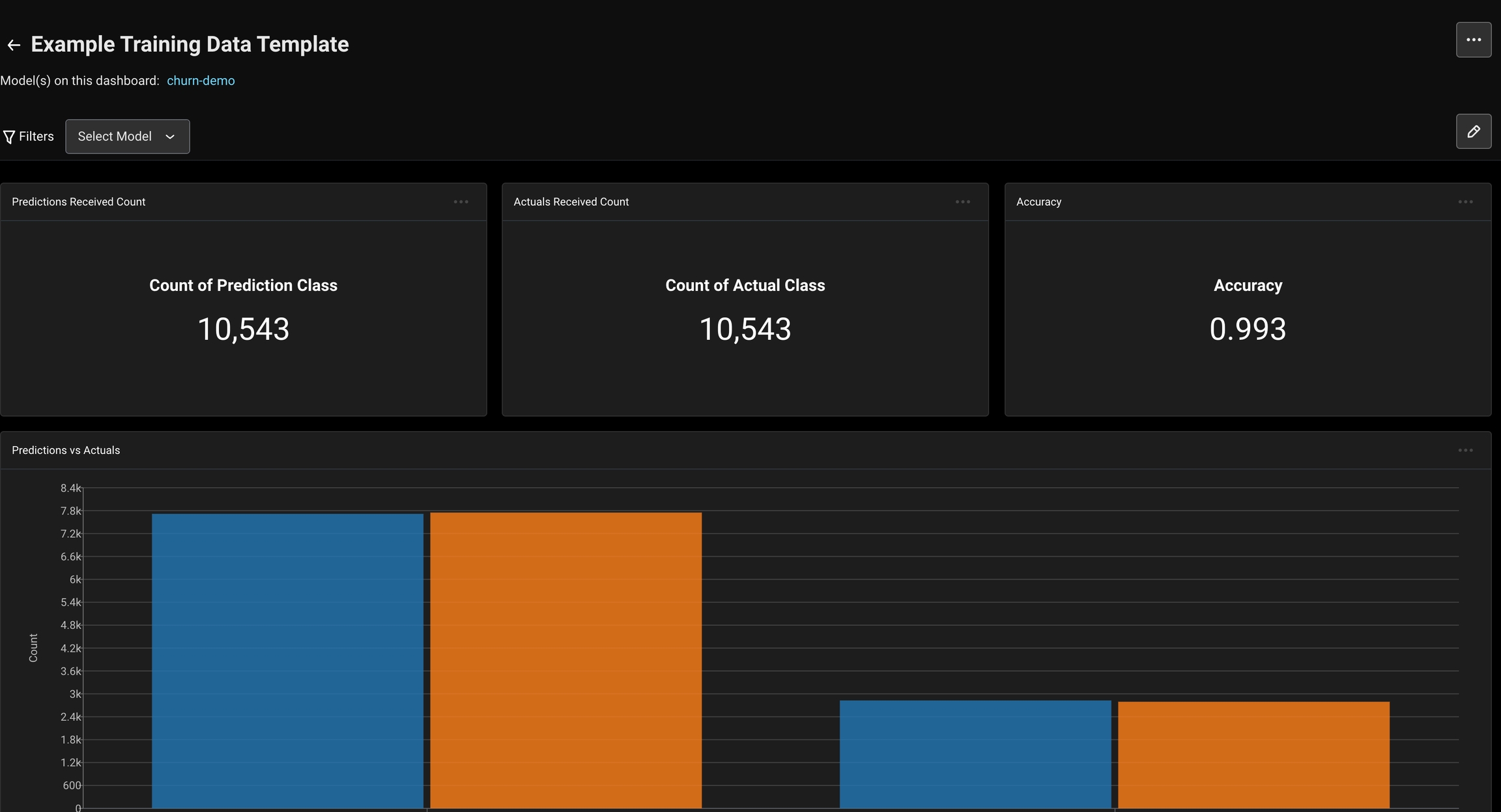The width and height of the screenshot is (1501, 812).
Task: Open Actuals Received Count widget options
Action: click(962, 202)
